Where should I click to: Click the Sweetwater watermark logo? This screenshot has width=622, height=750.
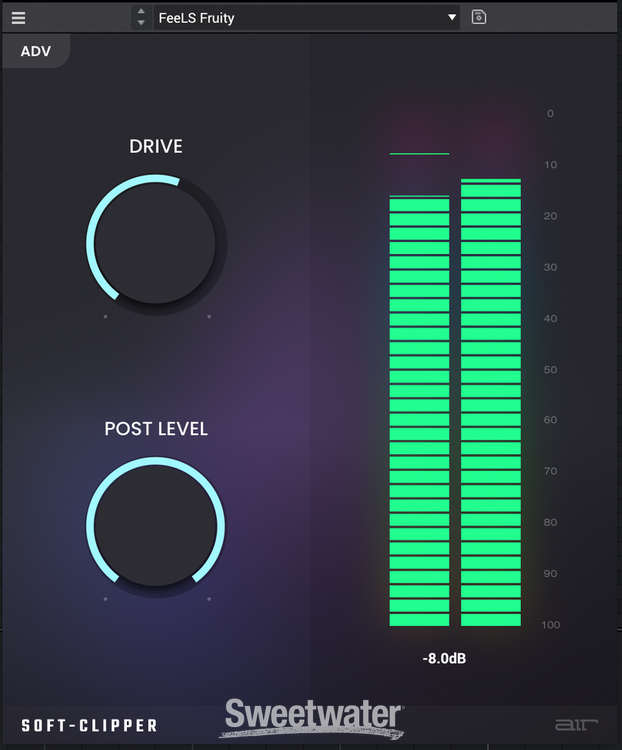(313, 717)
